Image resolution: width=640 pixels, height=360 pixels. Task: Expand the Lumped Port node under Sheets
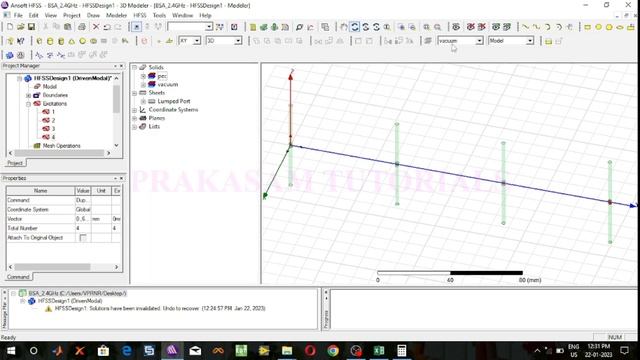pyautogui.click(x=143, y=101)
